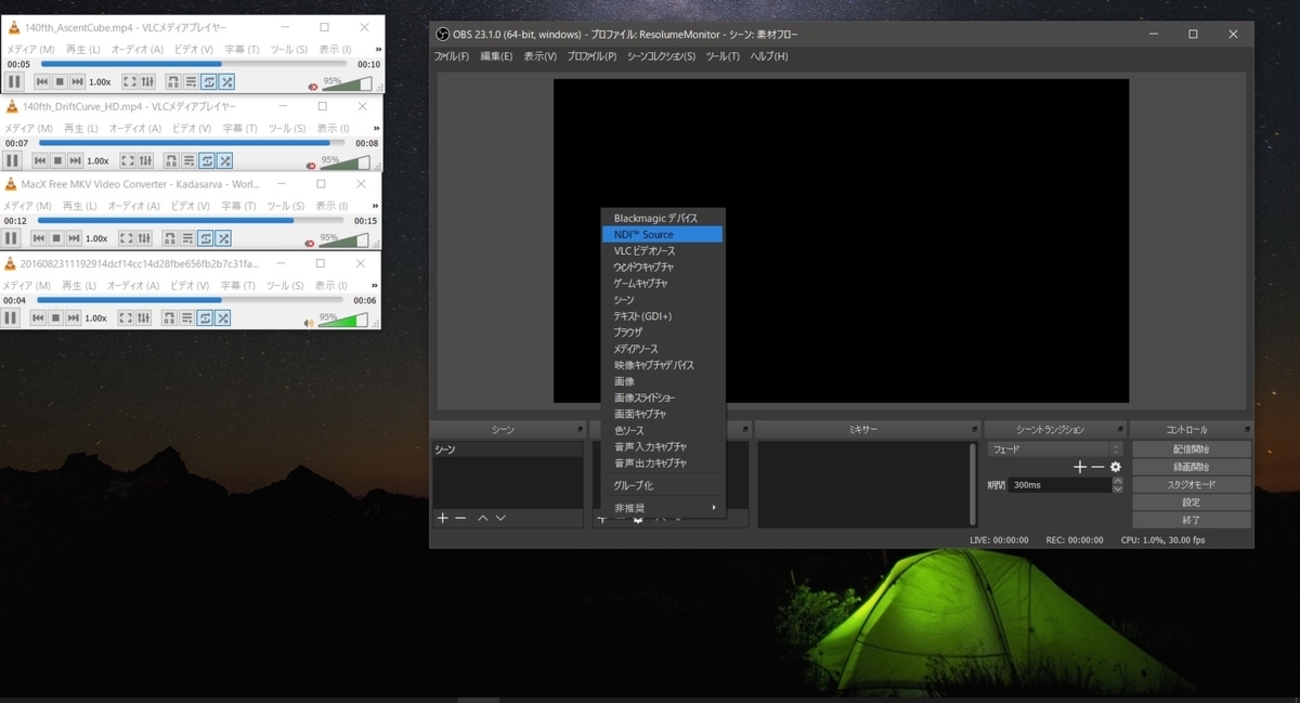
Task: Mute the speaker icon in the bottom VLC window
Action: (x=310, y=322)
